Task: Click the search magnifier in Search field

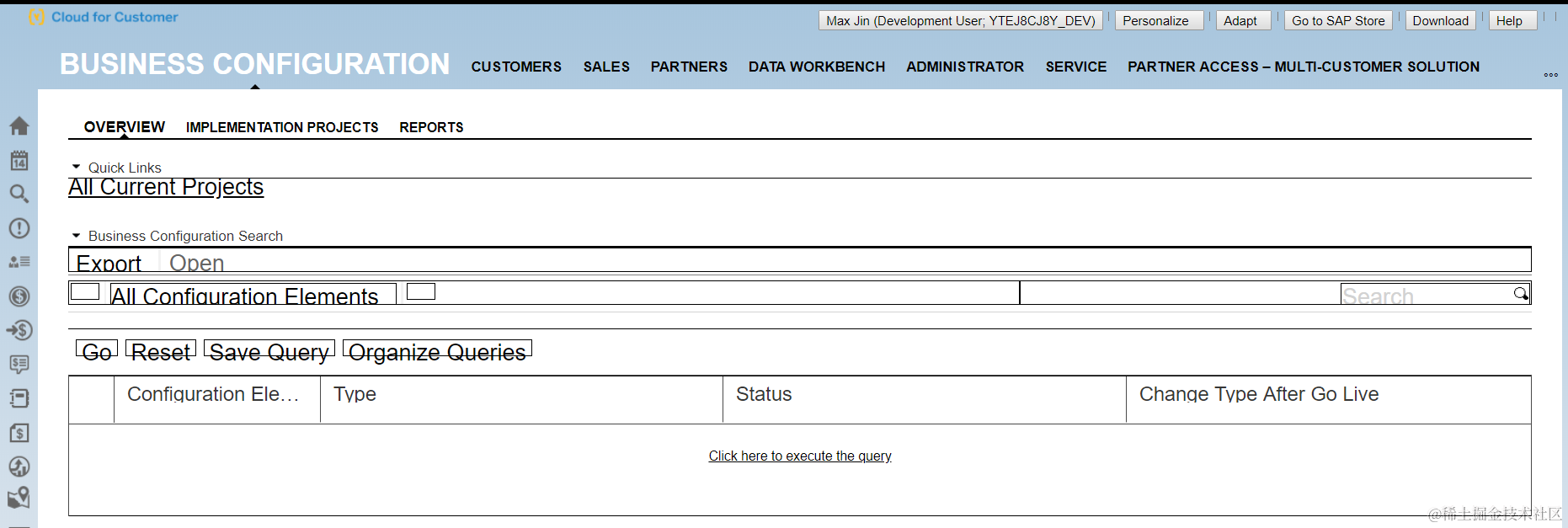Action: coord(1521,293)
